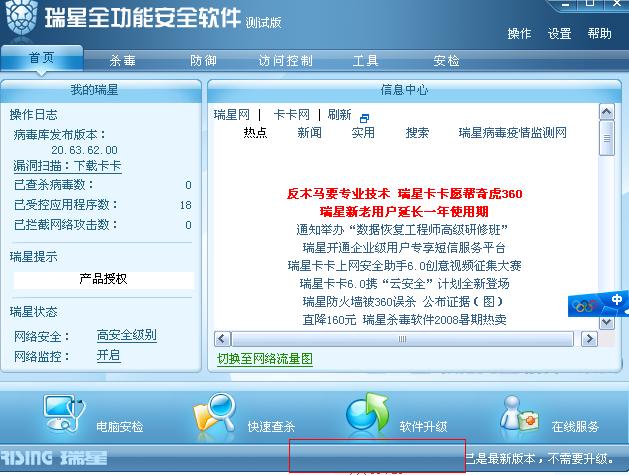The height and width of the screenshot is (475, 629).
Task: Select the 工具 tab
Action: click(x=365, y=61)
